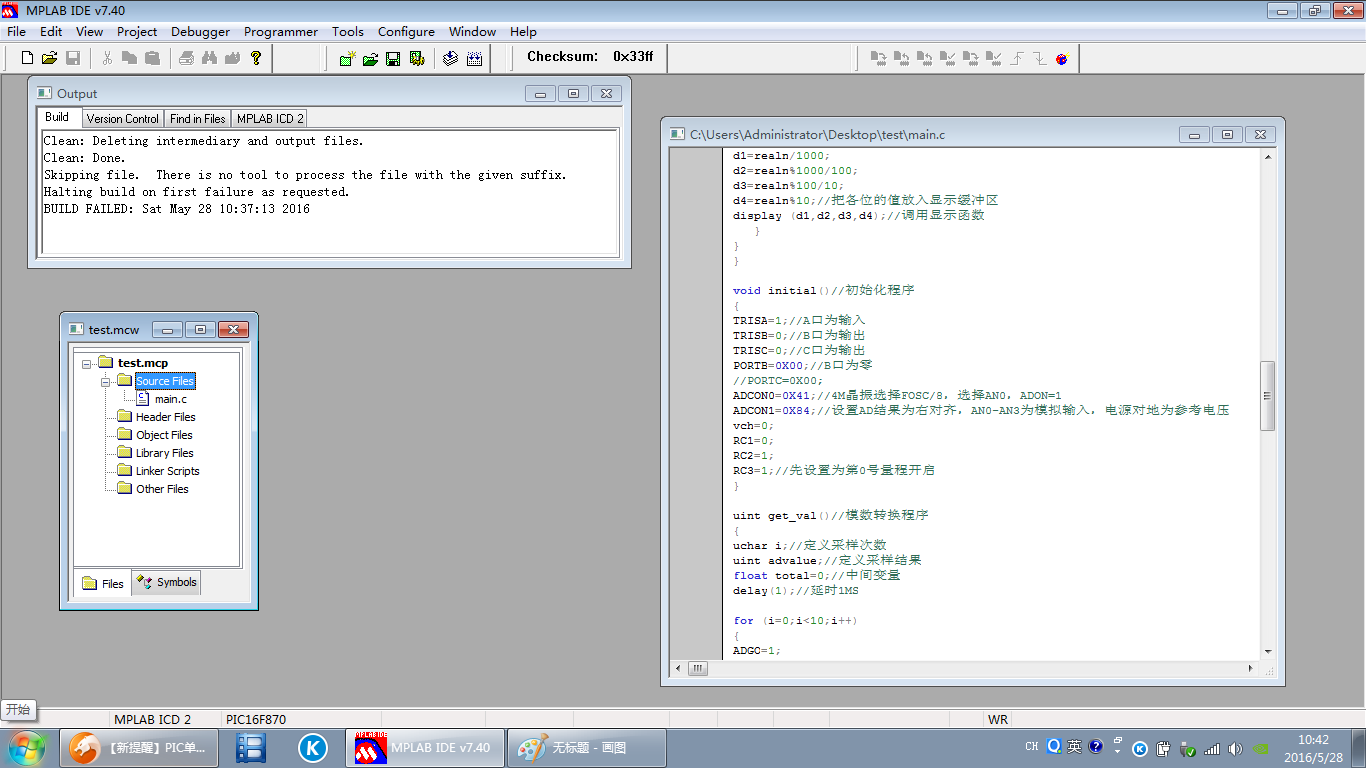The image size is (1366, 768).
Task: Select the Files tab in project window
Action: pyautogui.click(x=103, y=583)
